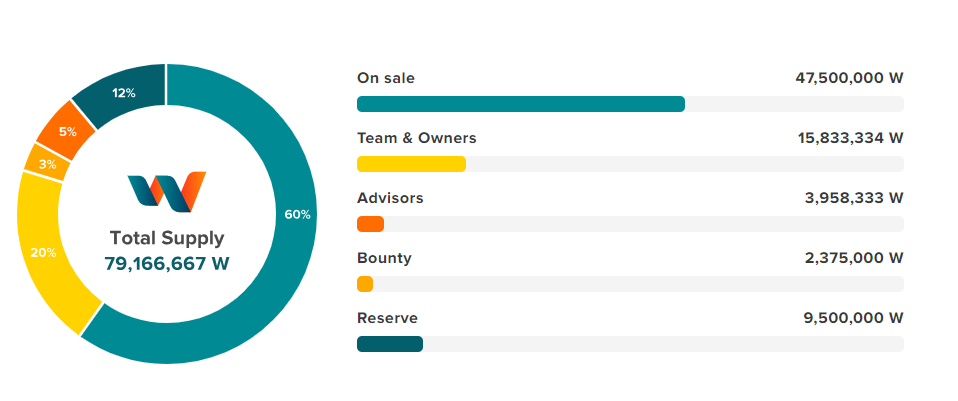Select the dark teal 12% donut segment
Viewport: 958px width, 401px height.
pos(125,93)
